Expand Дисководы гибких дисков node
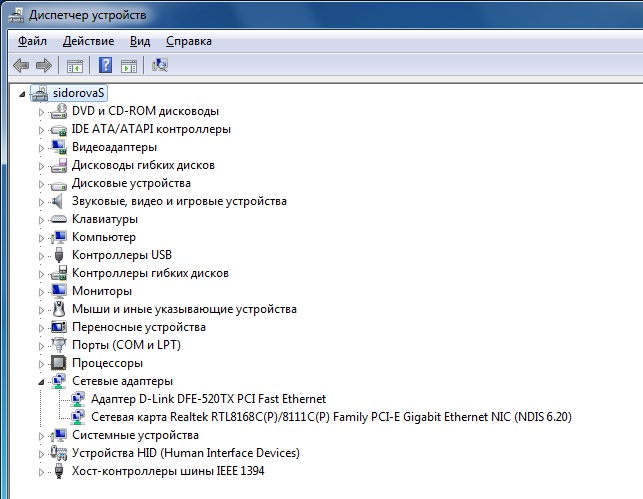 tap(41, 166)
